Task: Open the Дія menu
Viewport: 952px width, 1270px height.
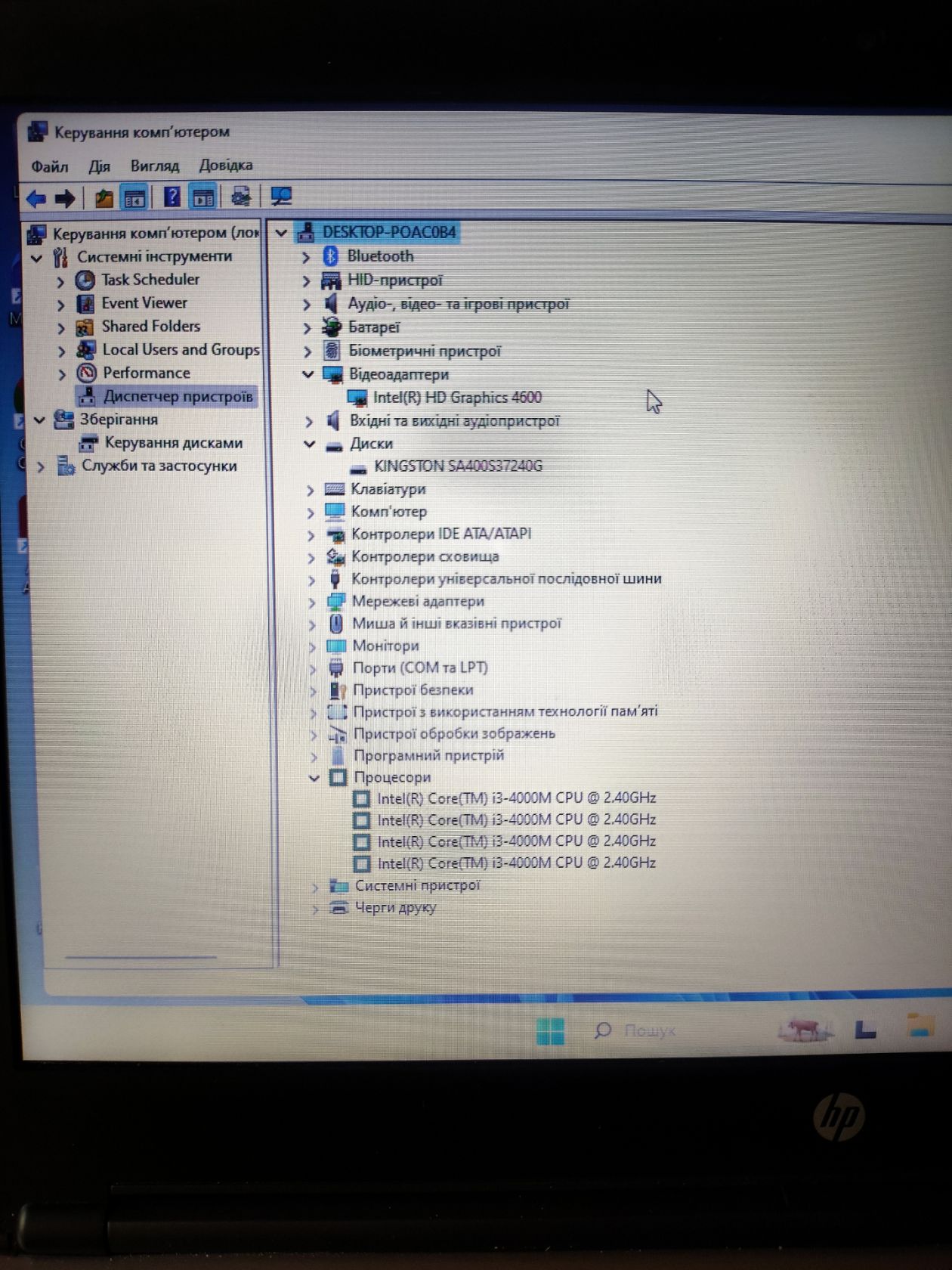Action: [x=99, y=166]
